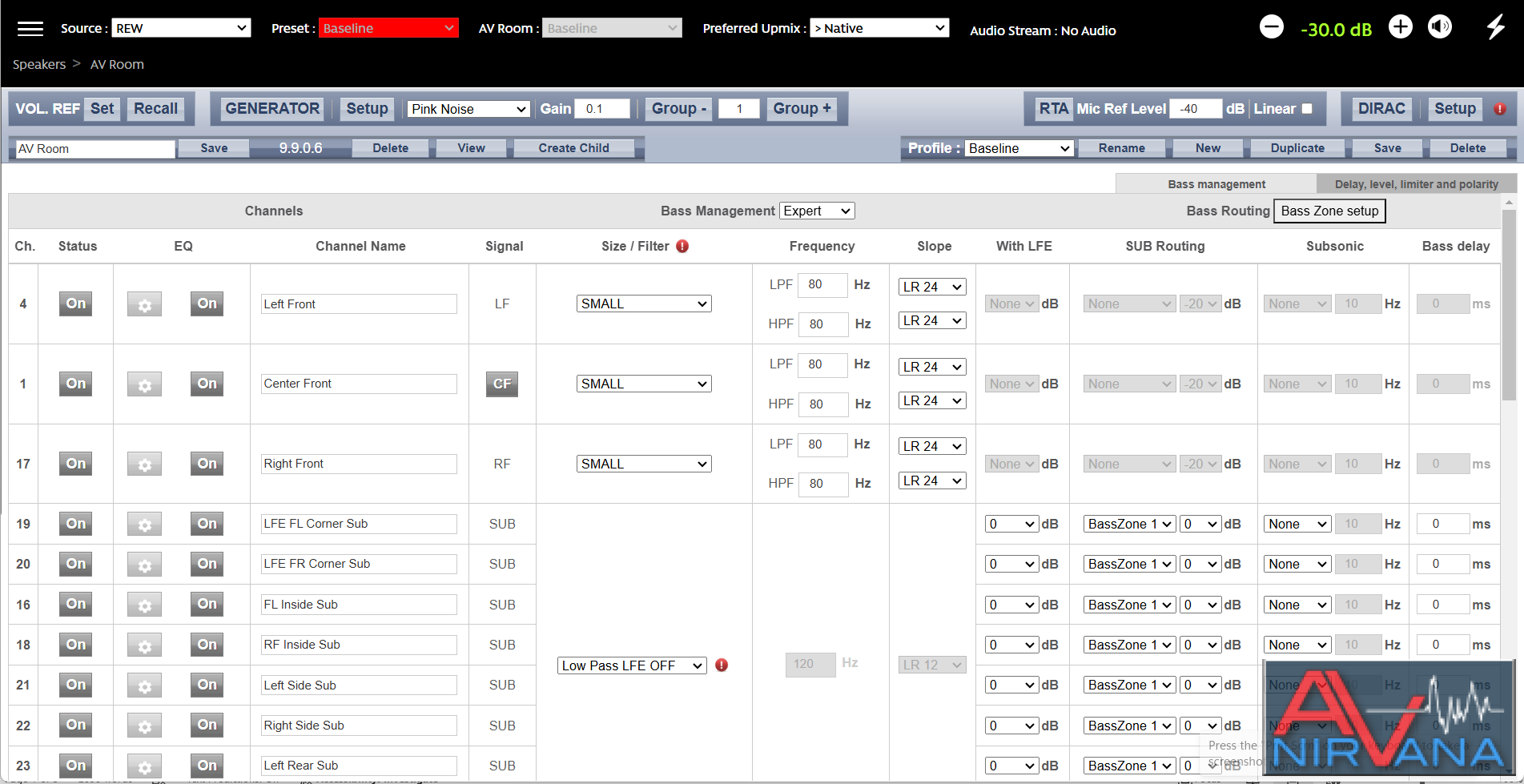Screen dimensions: 1524x784
Task: Toggle LFE FR Corner Sub EQ On
Action: (x=207, y=564)
